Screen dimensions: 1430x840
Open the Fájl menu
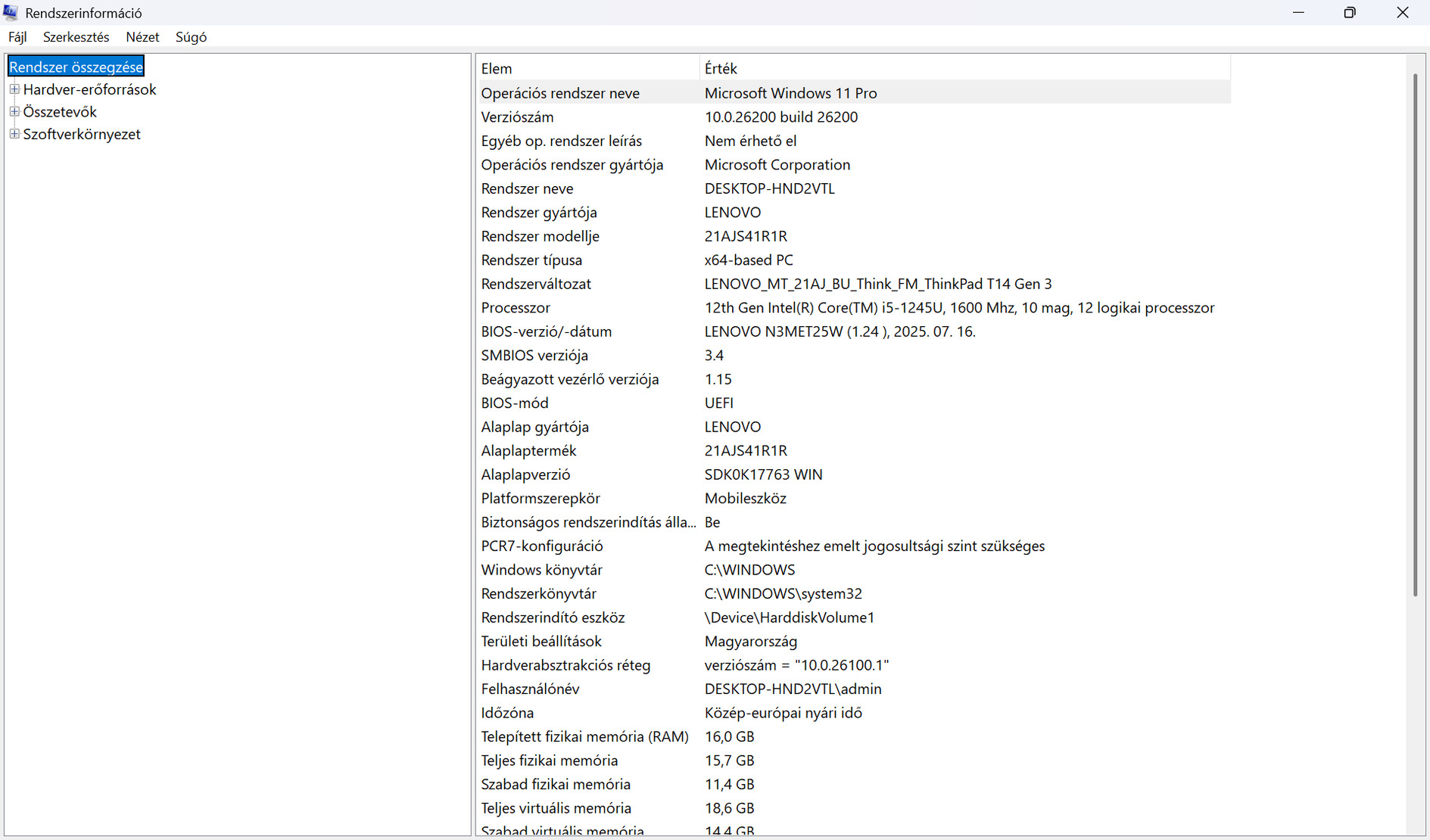(17, 37)
